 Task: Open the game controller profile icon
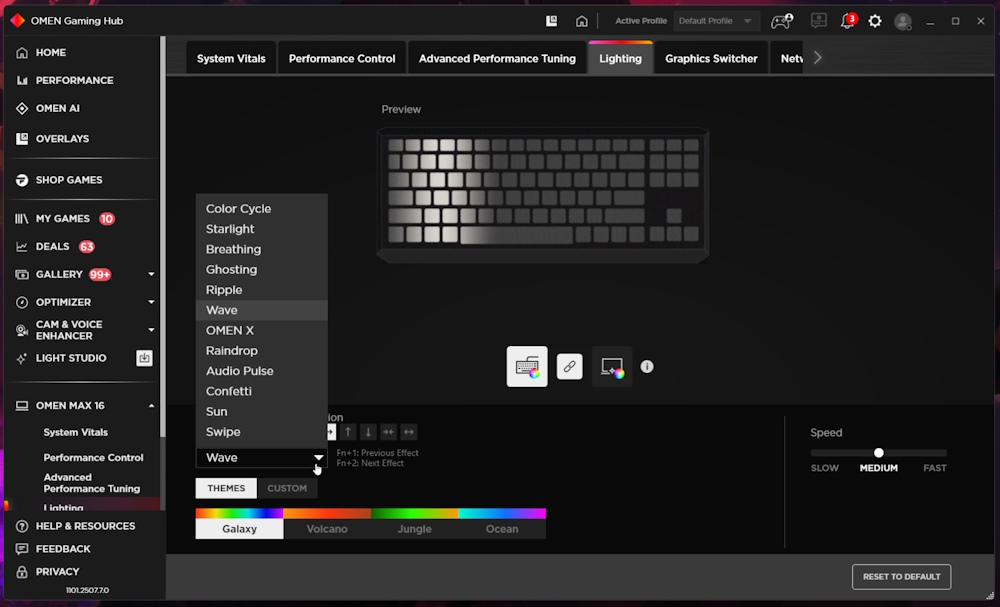(x=781, y=21)
